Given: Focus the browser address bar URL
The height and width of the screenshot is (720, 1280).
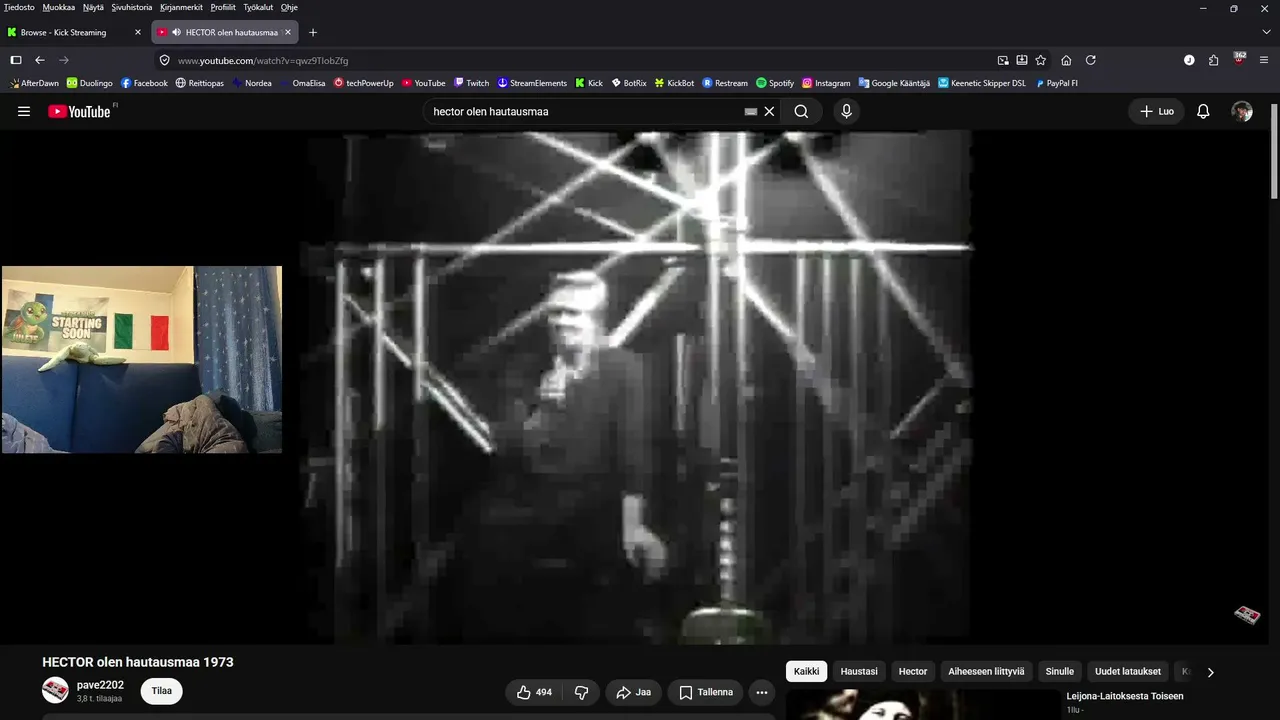Looking at the screenshot, I should [263, 60].
